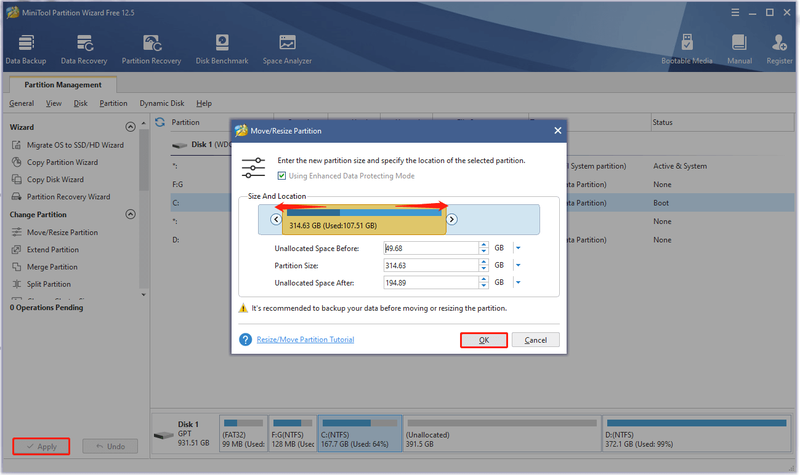The width and height of the screenshot is (800, 475).
Task: Refresh the partition list icon
Action: click(x=160, y=122)
